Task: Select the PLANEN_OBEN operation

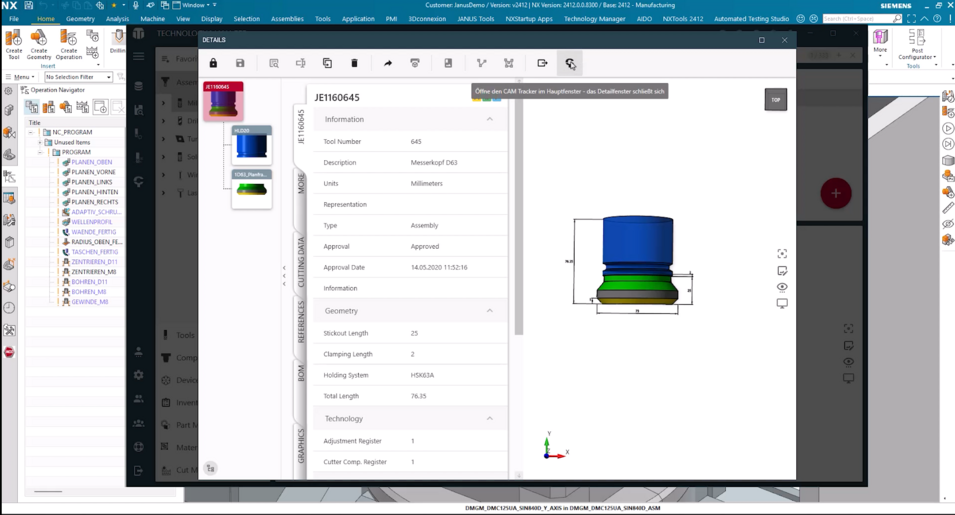Action: point(91,163)
